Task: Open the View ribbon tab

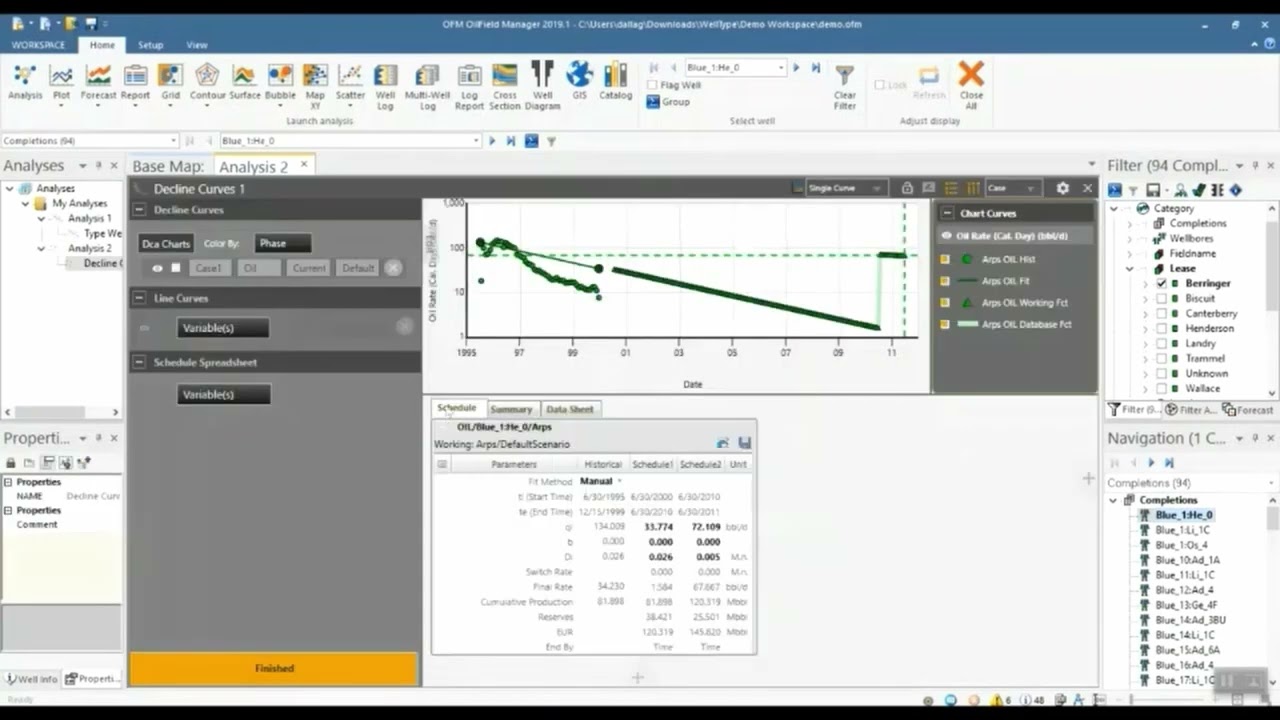Action: (196, 45)
